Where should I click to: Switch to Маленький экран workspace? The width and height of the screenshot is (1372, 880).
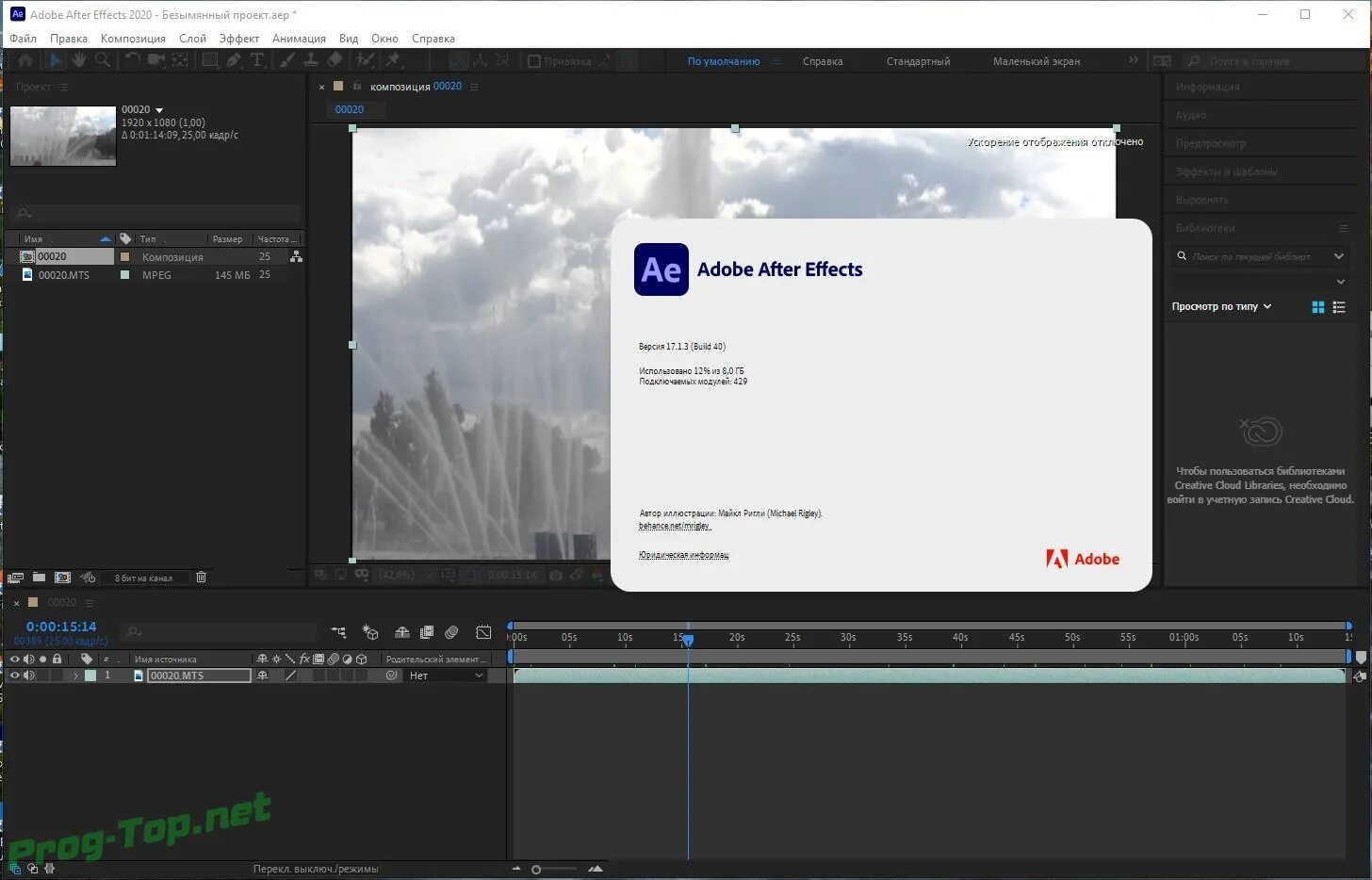pyautogui.click(x=1037, y=61)
